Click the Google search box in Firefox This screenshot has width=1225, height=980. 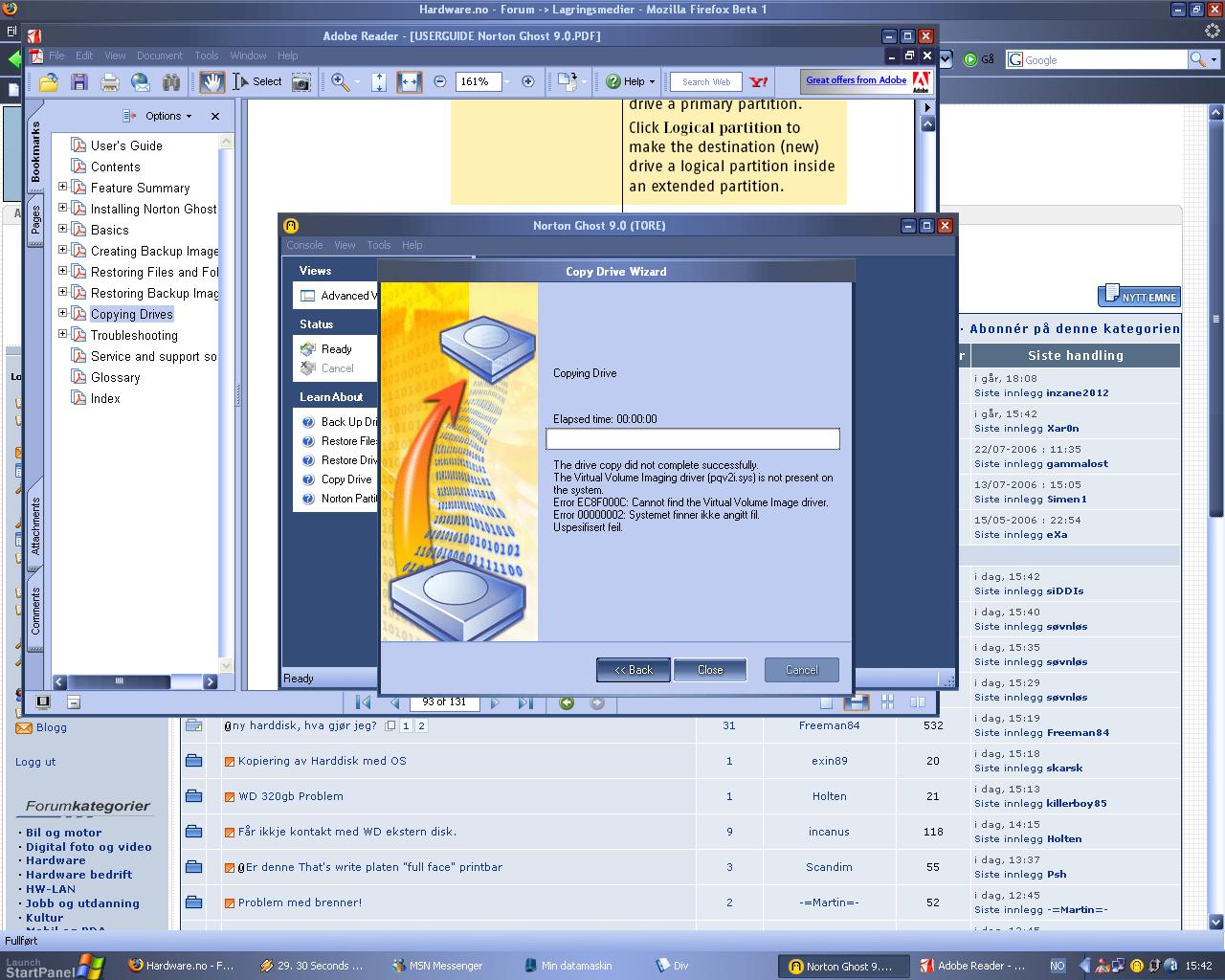click(x=1097, y=59)
